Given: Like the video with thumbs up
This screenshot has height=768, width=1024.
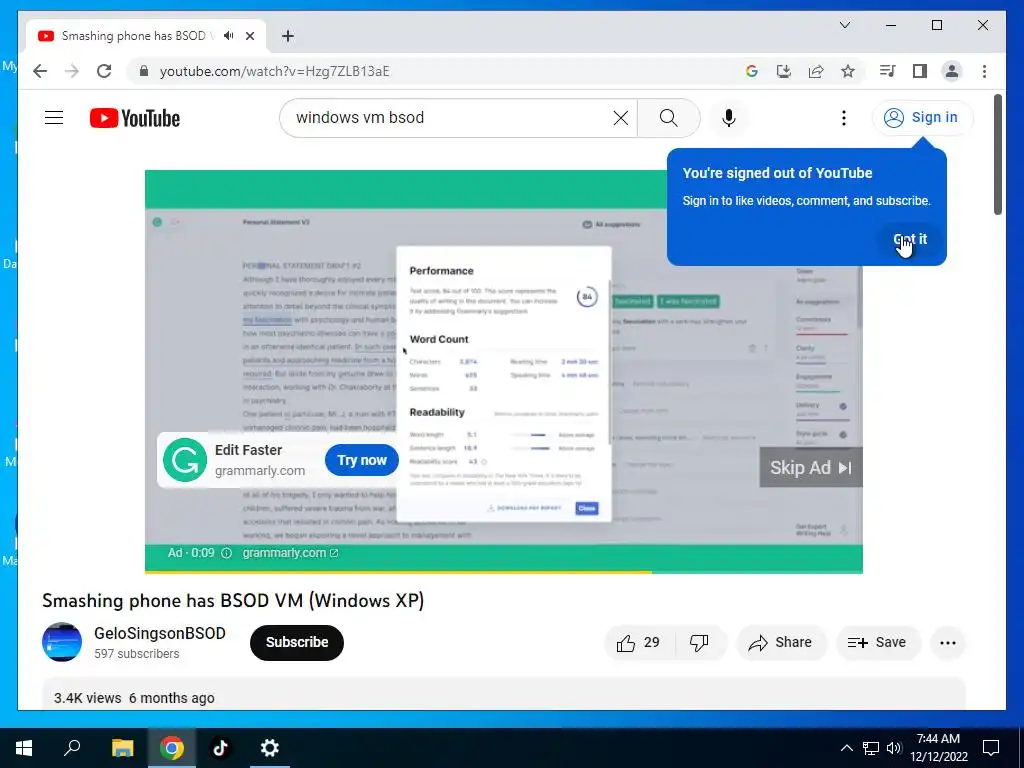Looking at the screenshot, I should click(x=639, y=643).
